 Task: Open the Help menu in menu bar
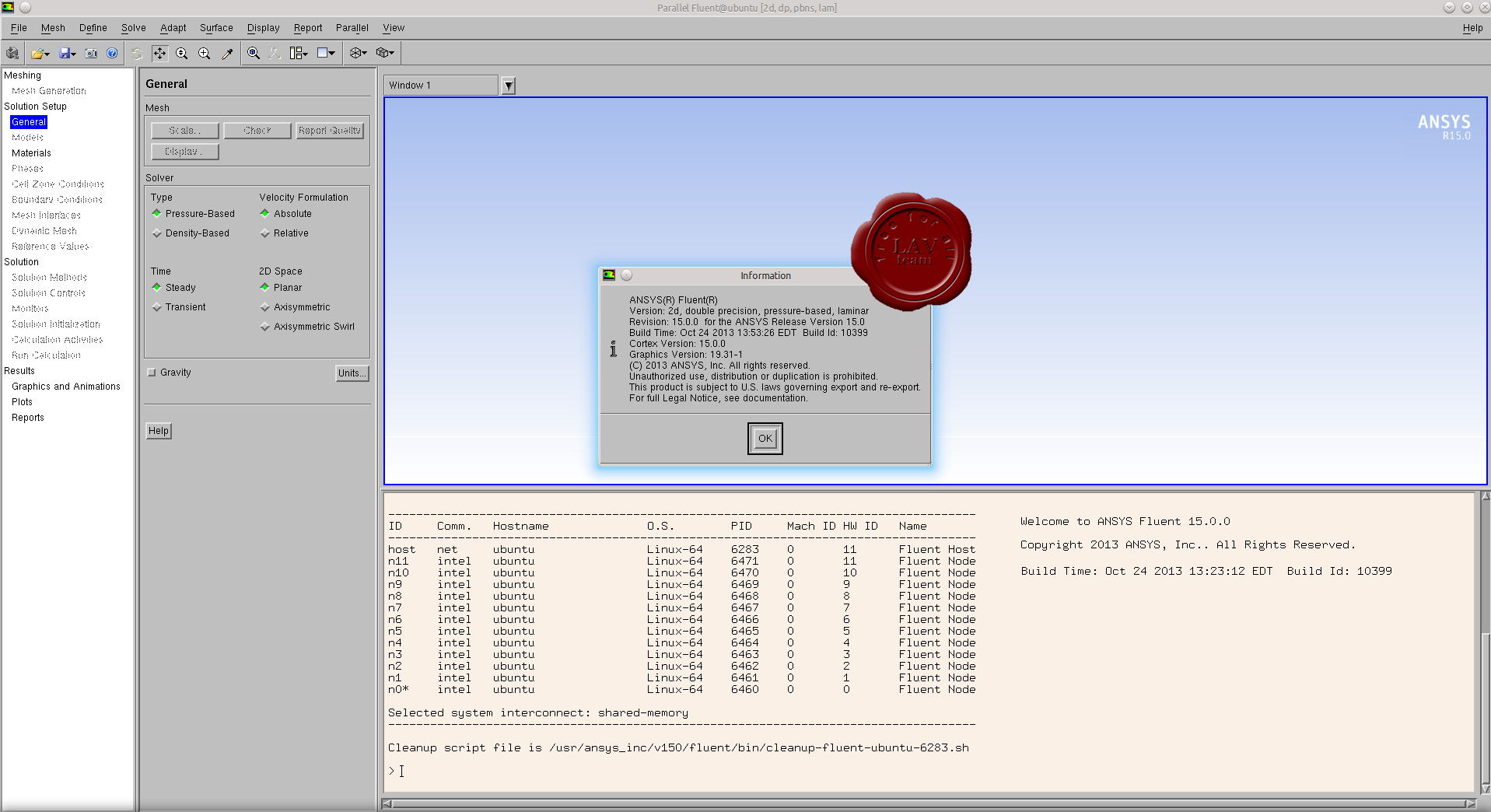[x=1472, y=28]
